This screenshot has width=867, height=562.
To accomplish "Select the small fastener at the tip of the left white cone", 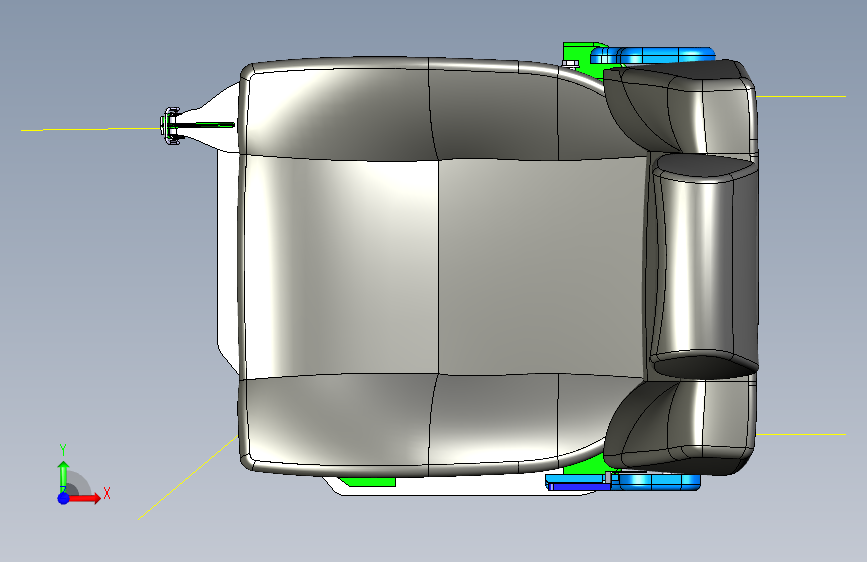I will 170,126.
